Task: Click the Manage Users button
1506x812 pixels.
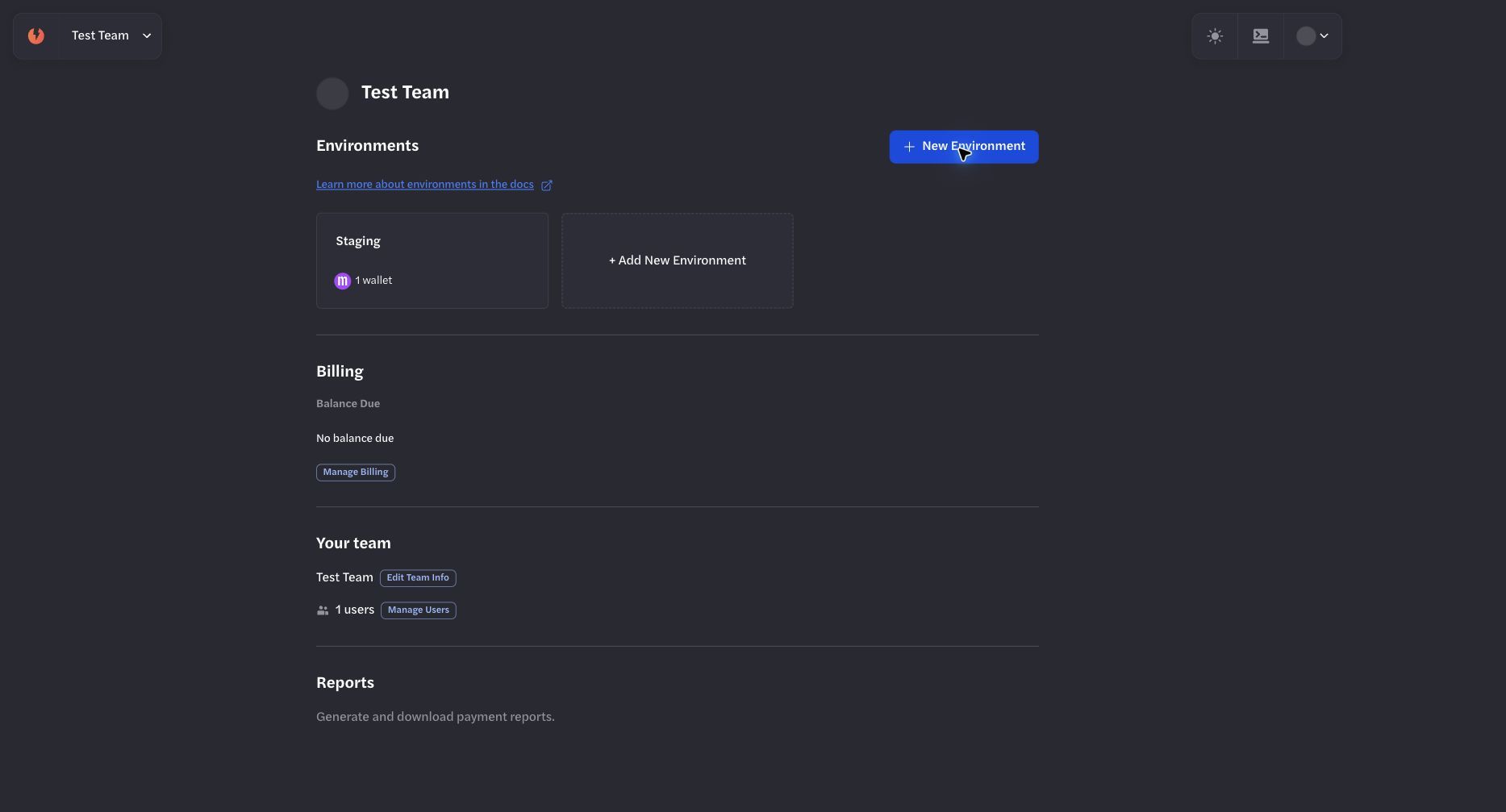Action: coord(419,610)
